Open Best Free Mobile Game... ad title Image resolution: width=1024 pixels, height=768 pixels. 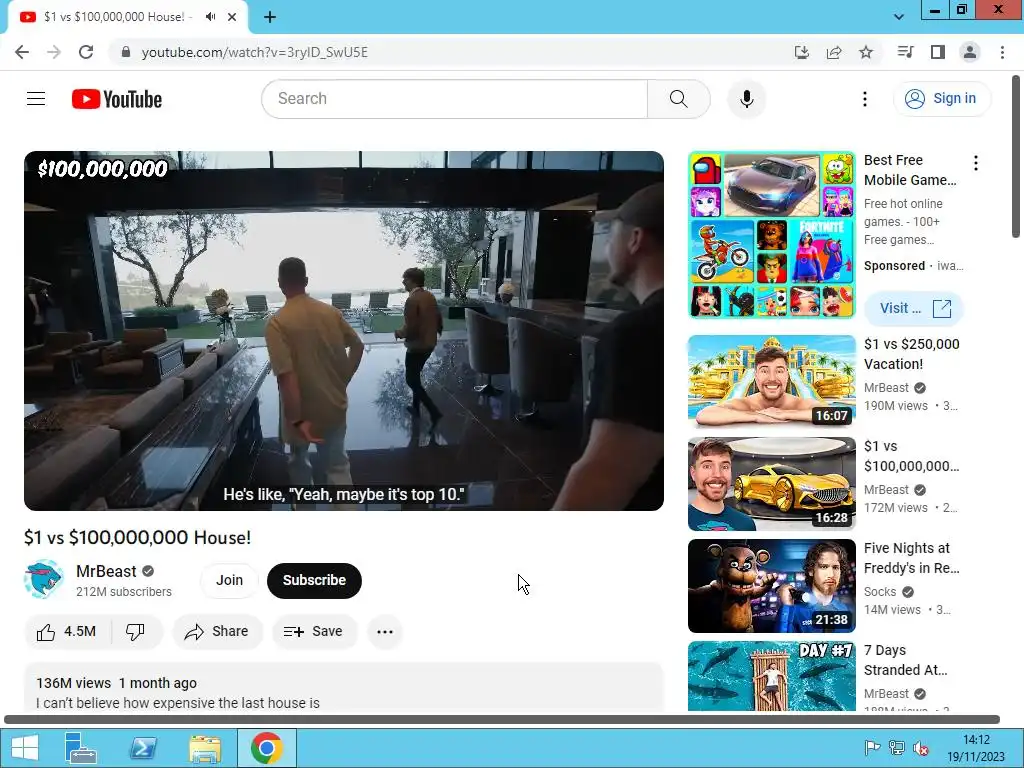(910, 170)
